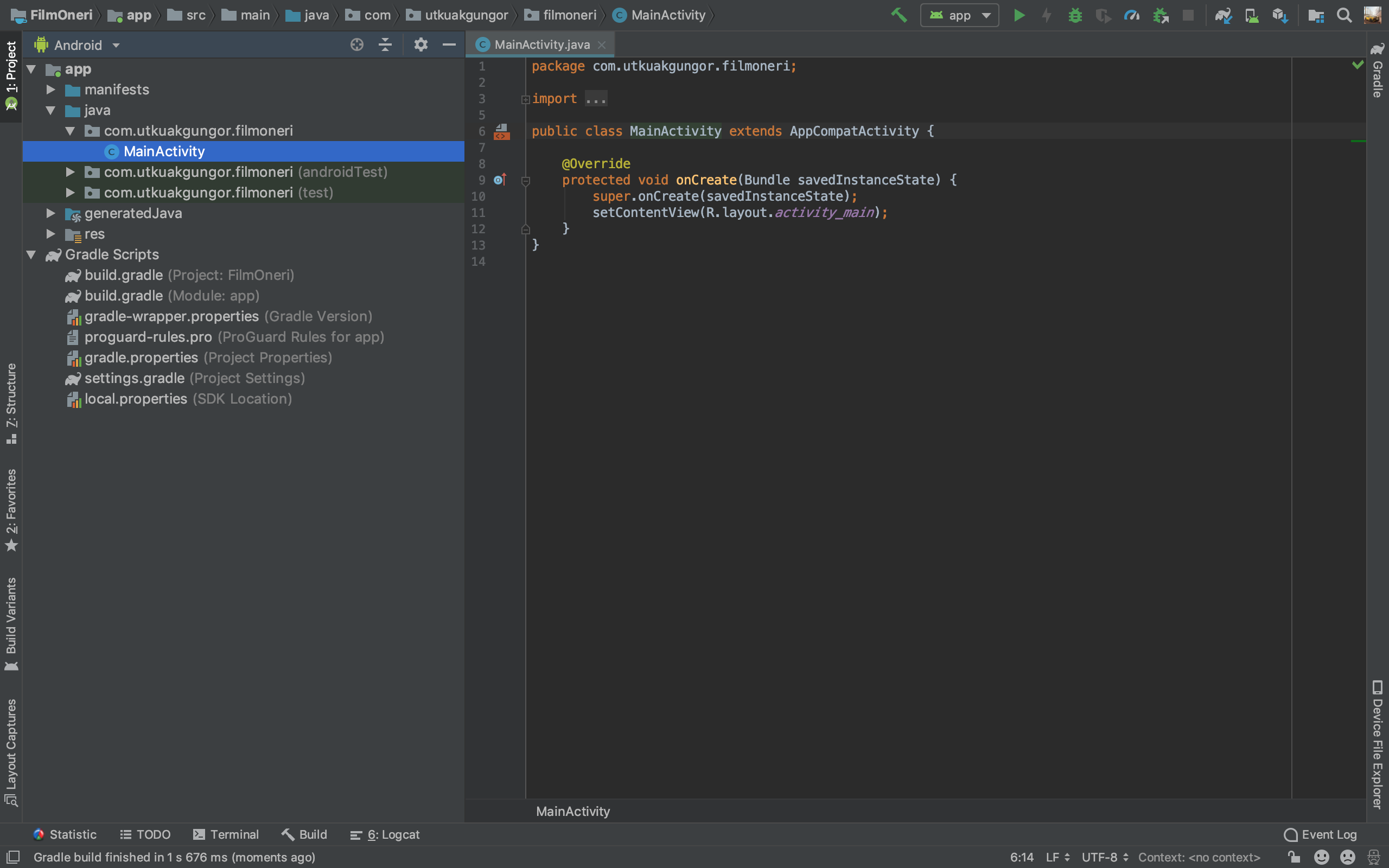
Task: Collapse all tree nodes icon
Action: (x=385, y=45)
